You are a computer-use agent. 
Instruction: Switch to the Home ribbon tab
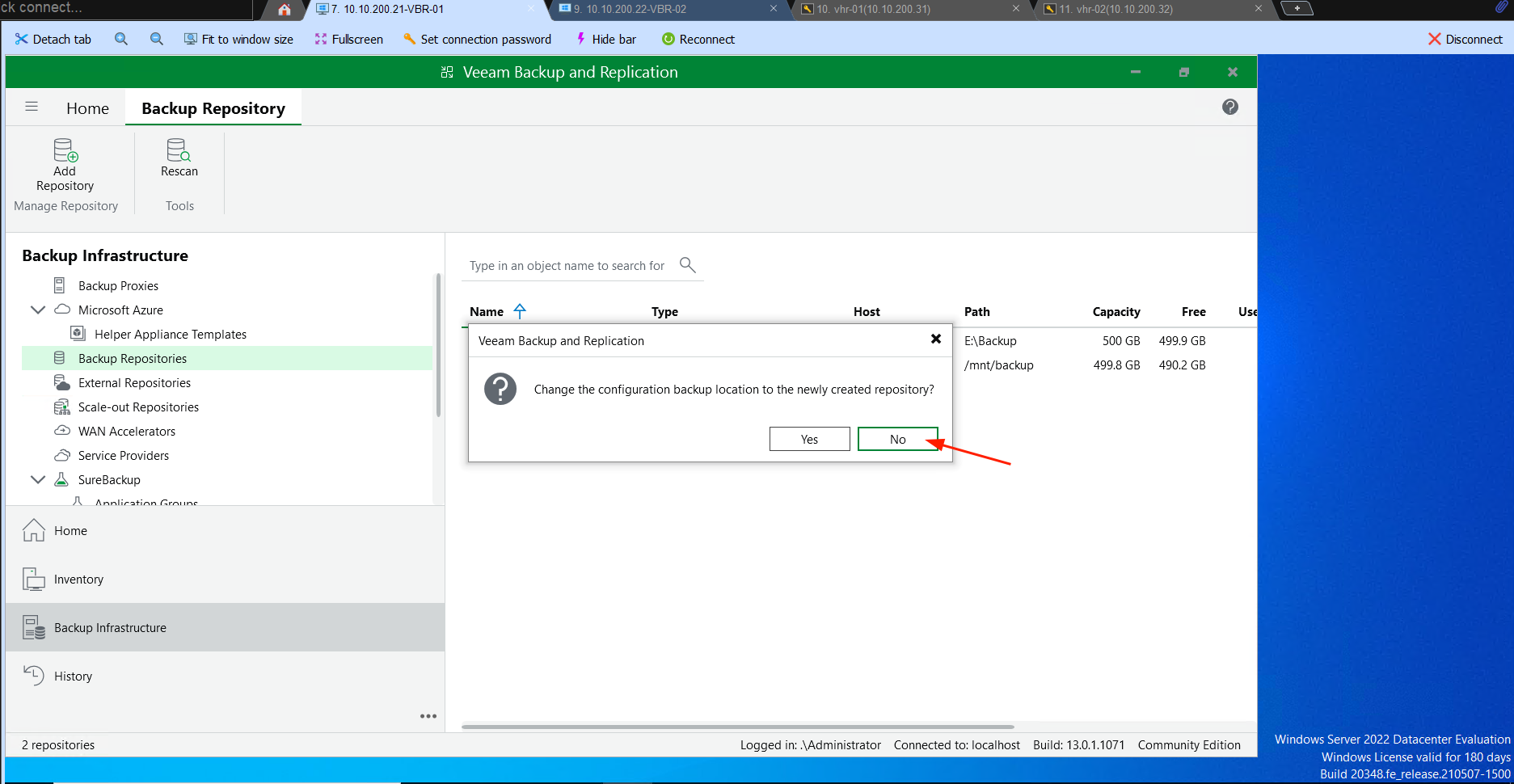(x=87, y=108)
